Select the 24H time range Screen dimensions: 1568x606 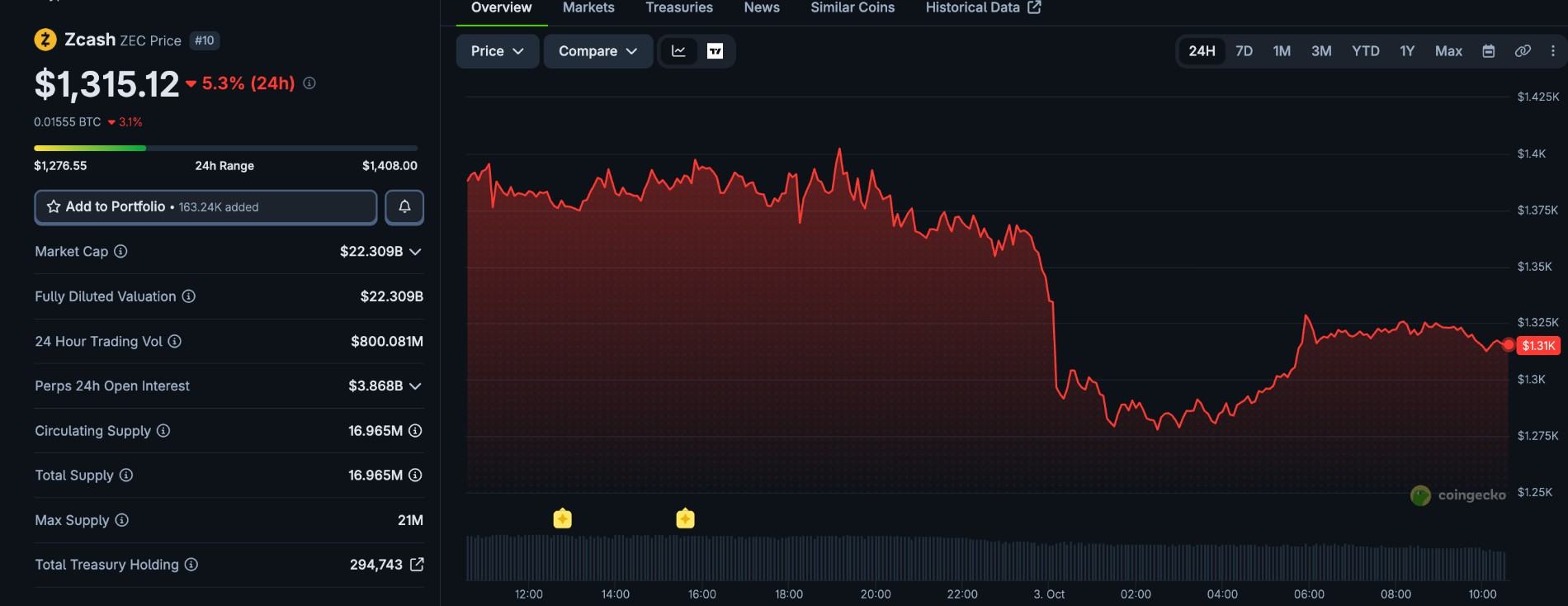[x=1202, y=51]
